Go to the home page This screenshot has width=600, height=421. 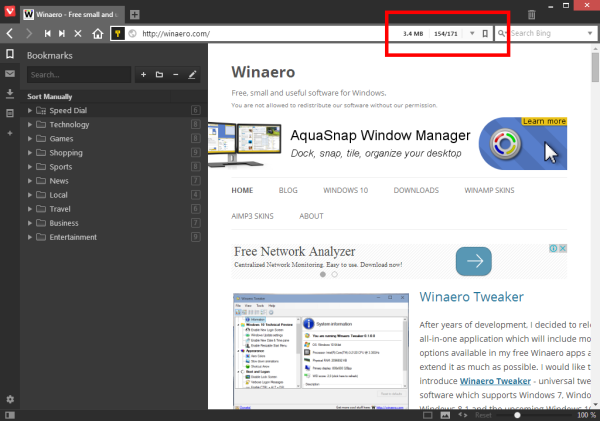click(98, 34)
